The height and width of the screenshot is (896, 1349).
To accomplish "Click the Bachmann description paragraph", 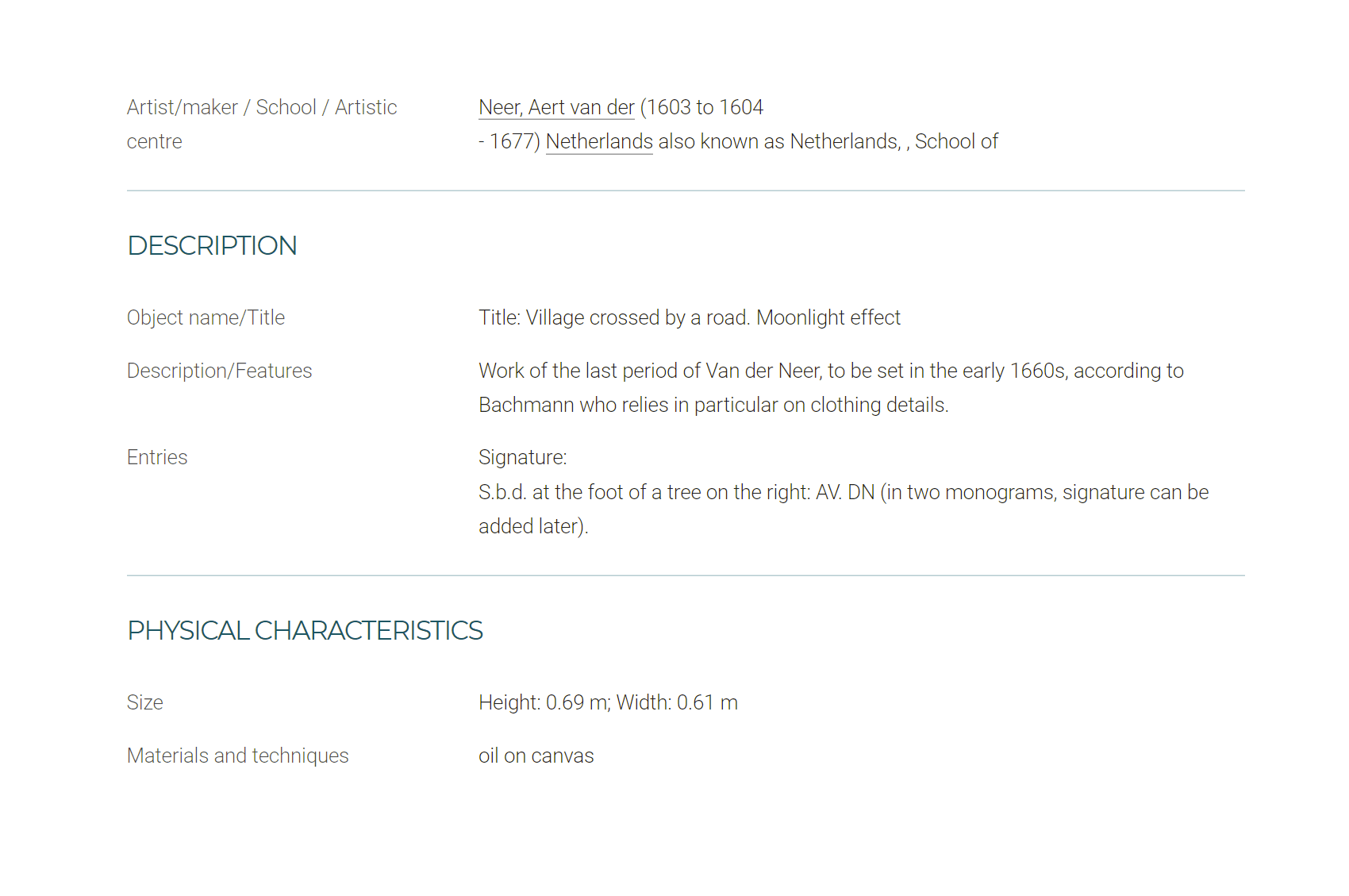I will point(831,388).
